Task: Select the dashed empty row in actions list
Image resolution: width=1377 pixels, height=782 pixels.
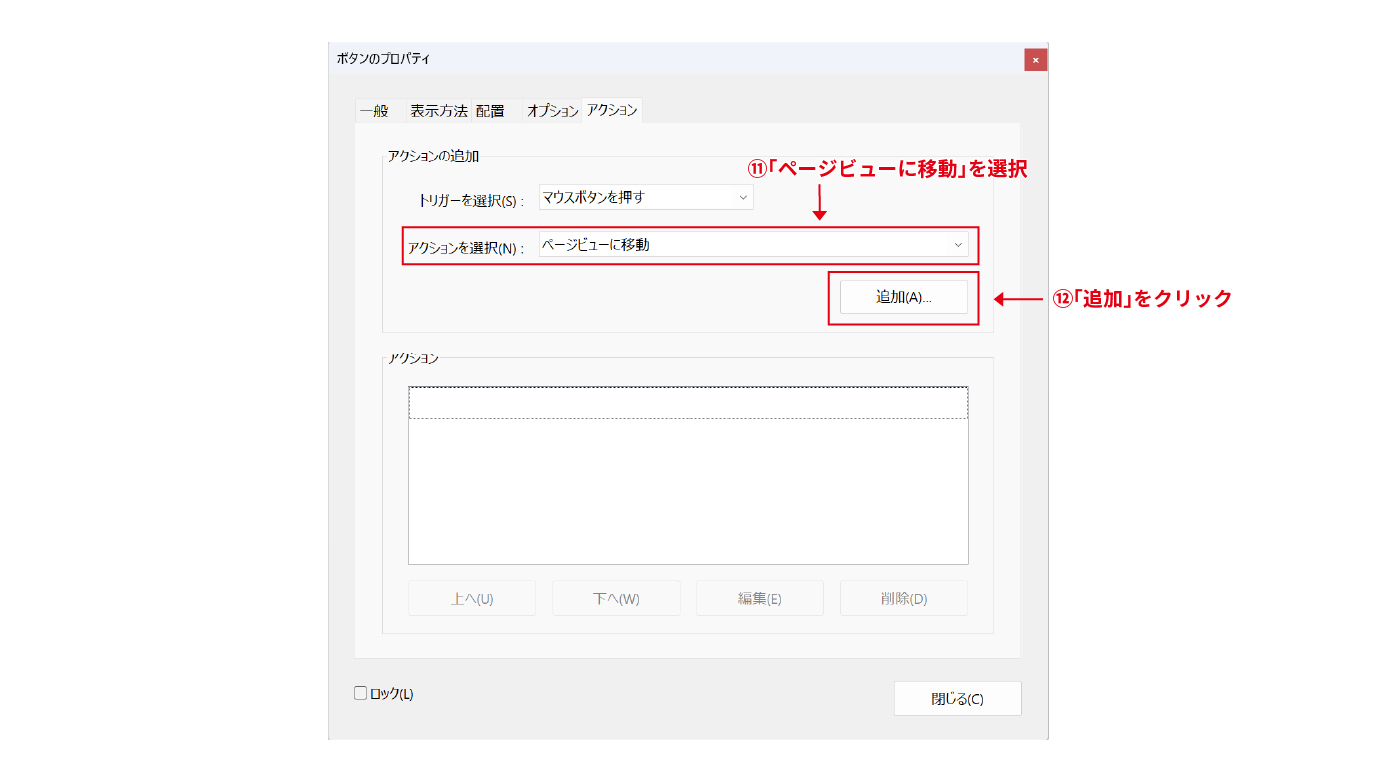Action: [x=687, y=403]
